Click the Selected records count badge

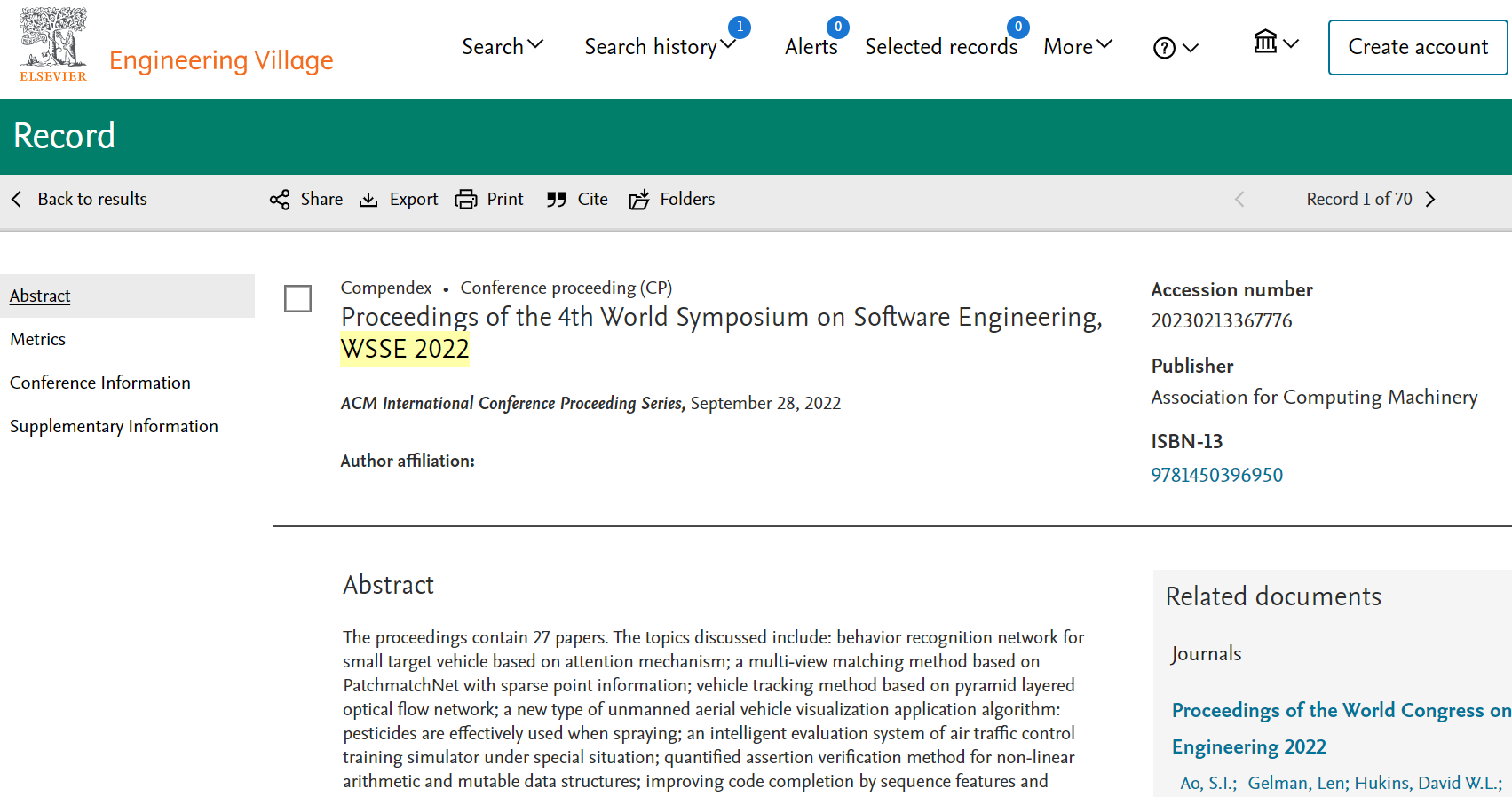coord(1018,28)
